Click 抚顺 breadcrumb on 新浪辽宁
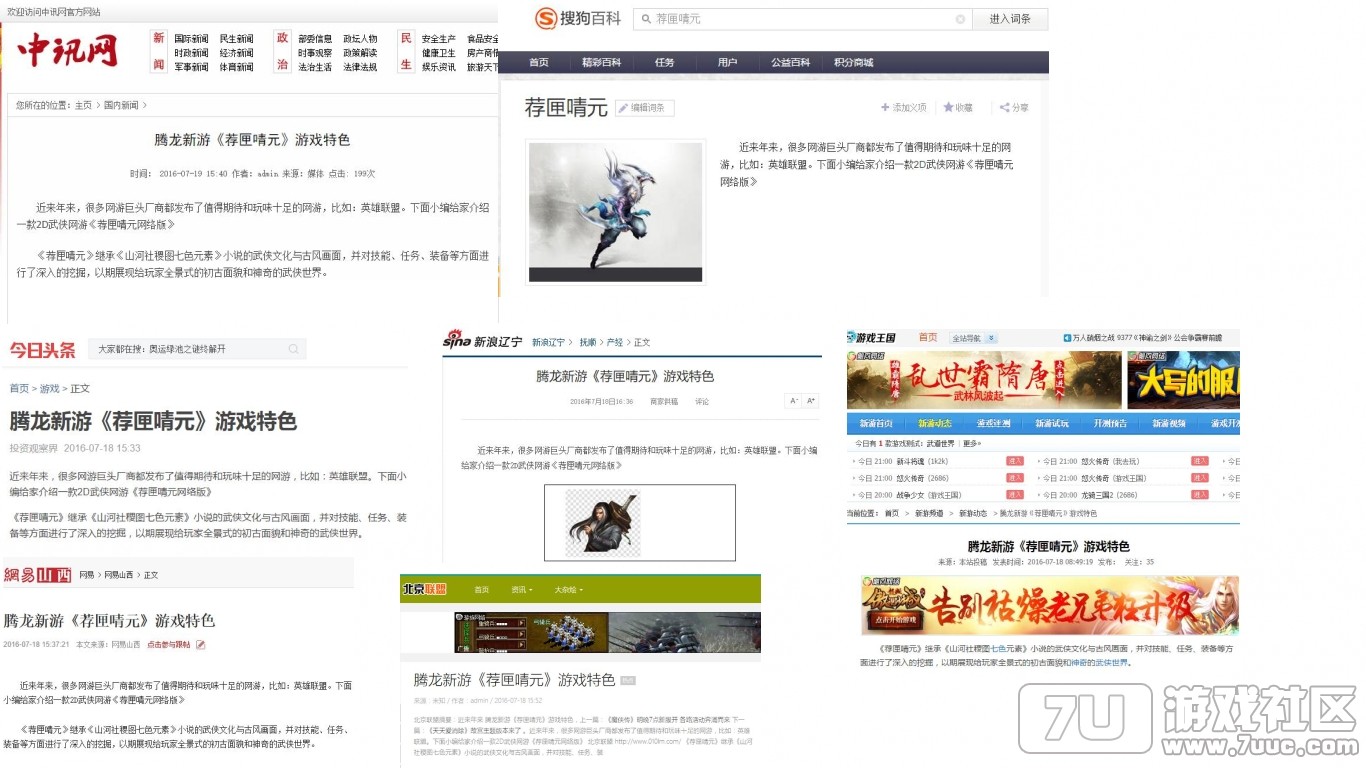Image resolution: width=1366 pixels, height=768 pixels. [589, 342]
